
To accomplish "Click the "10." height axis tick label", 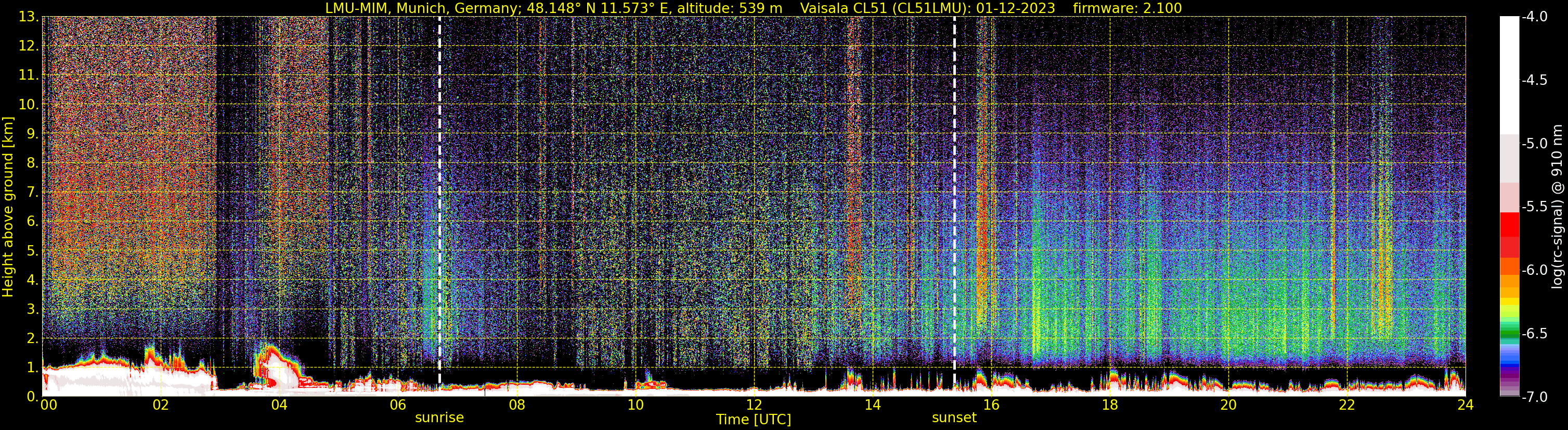I will point(29,104).
